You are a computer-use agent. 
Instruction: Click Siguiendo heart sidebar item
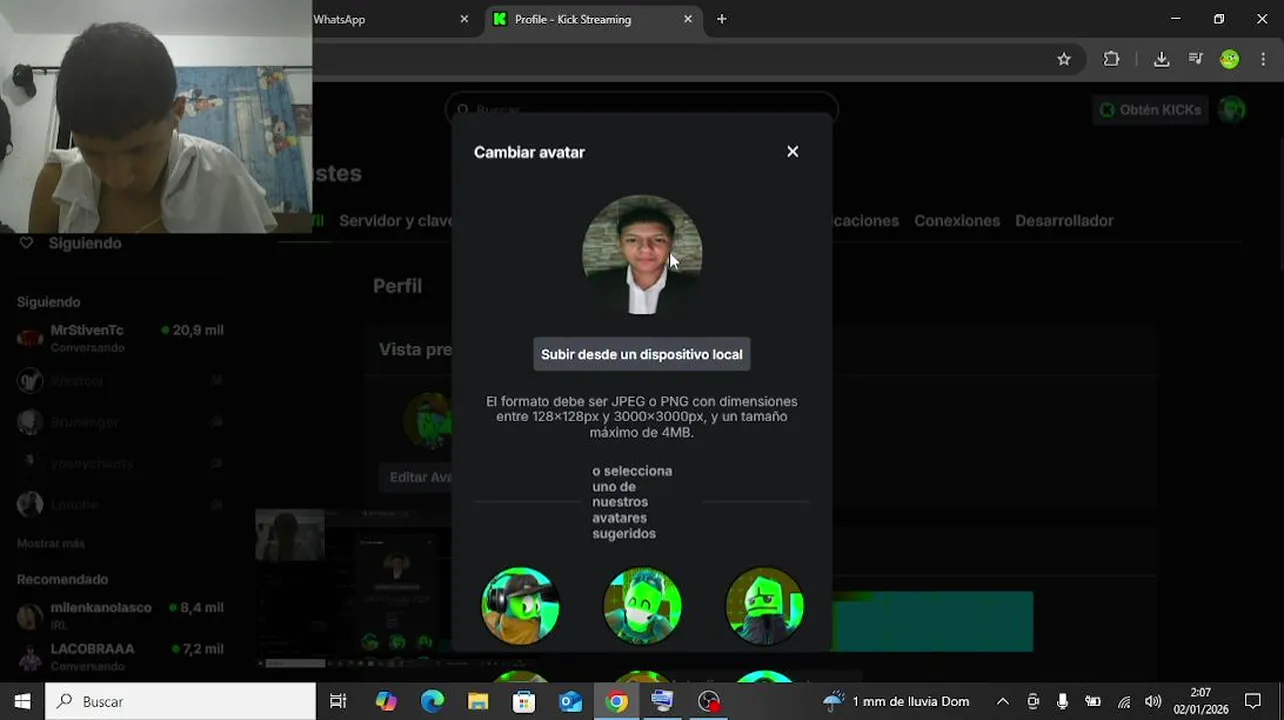tap(70, 243)
